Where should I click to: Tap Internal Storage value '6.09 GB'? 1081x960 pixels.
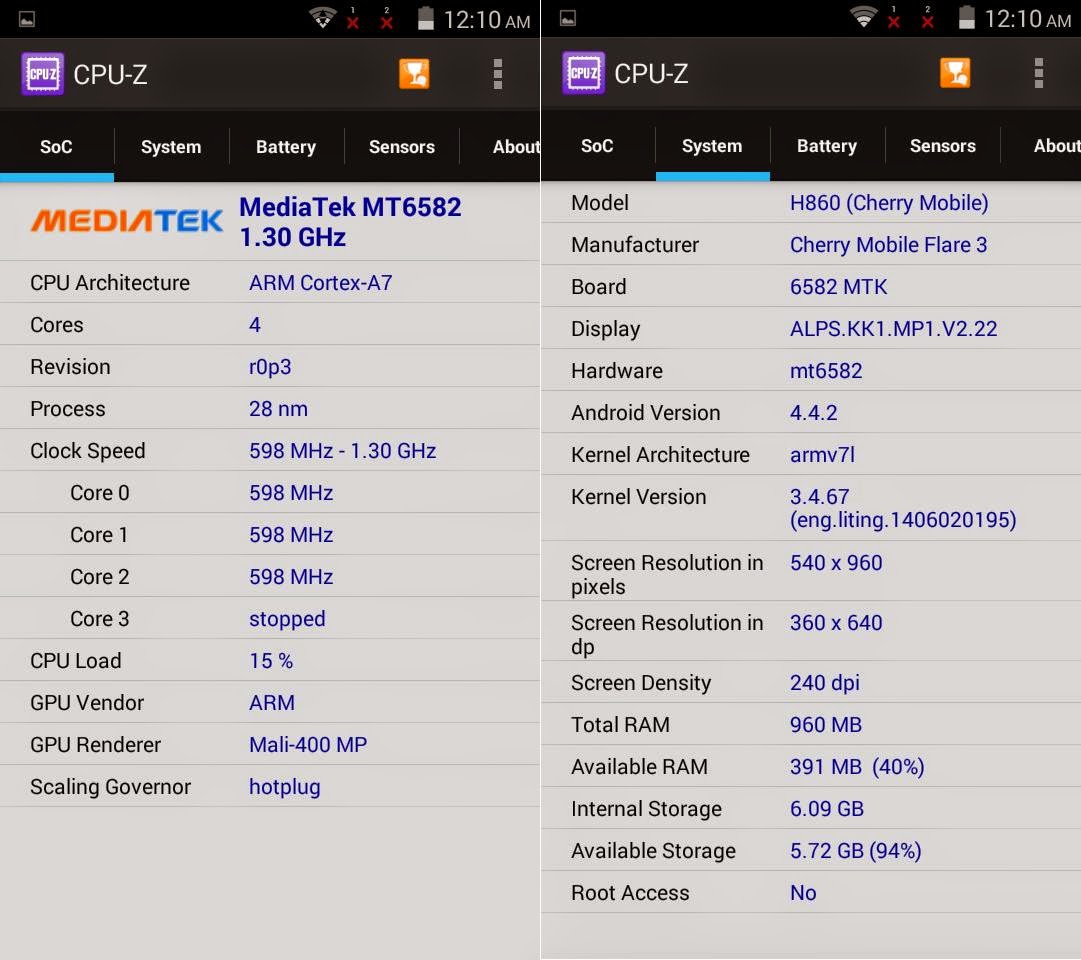pos(827,809)
